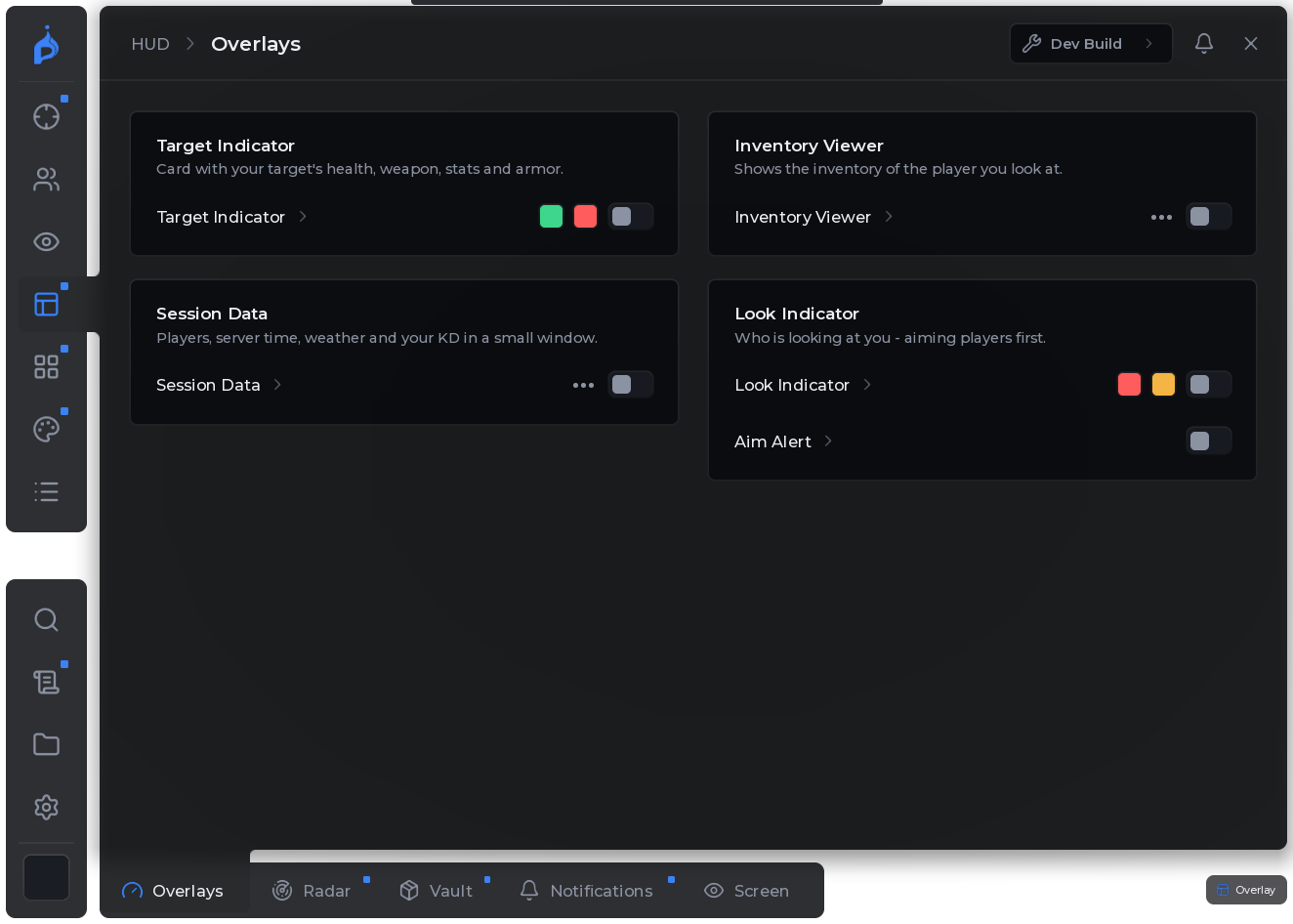The width and height of the screenshot is (1293, 924).
Task: Click the app logo at sidebar top
Action: pos(46,46)
